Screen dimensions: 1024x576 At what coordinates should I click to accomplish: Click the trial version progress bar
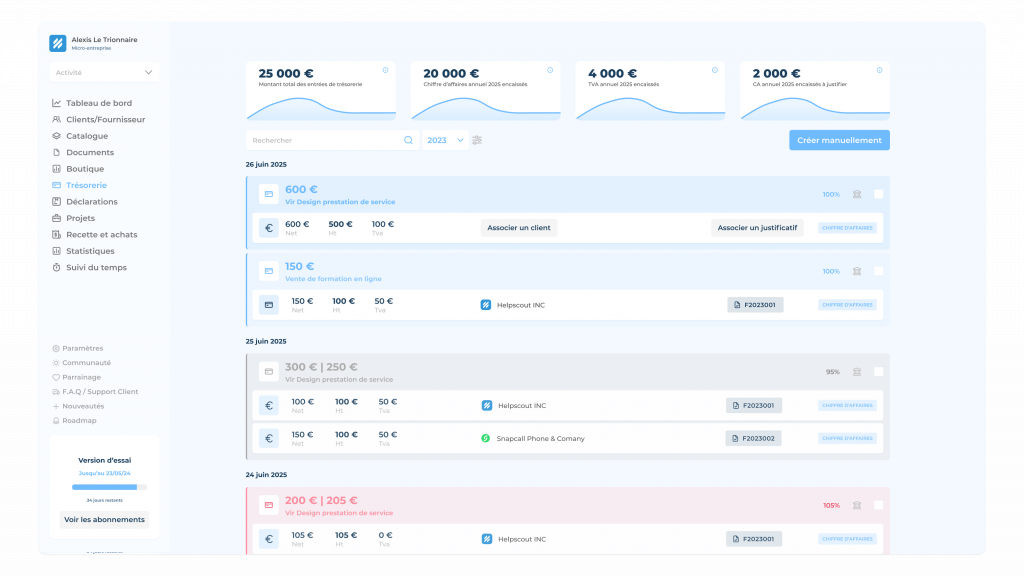109,487
